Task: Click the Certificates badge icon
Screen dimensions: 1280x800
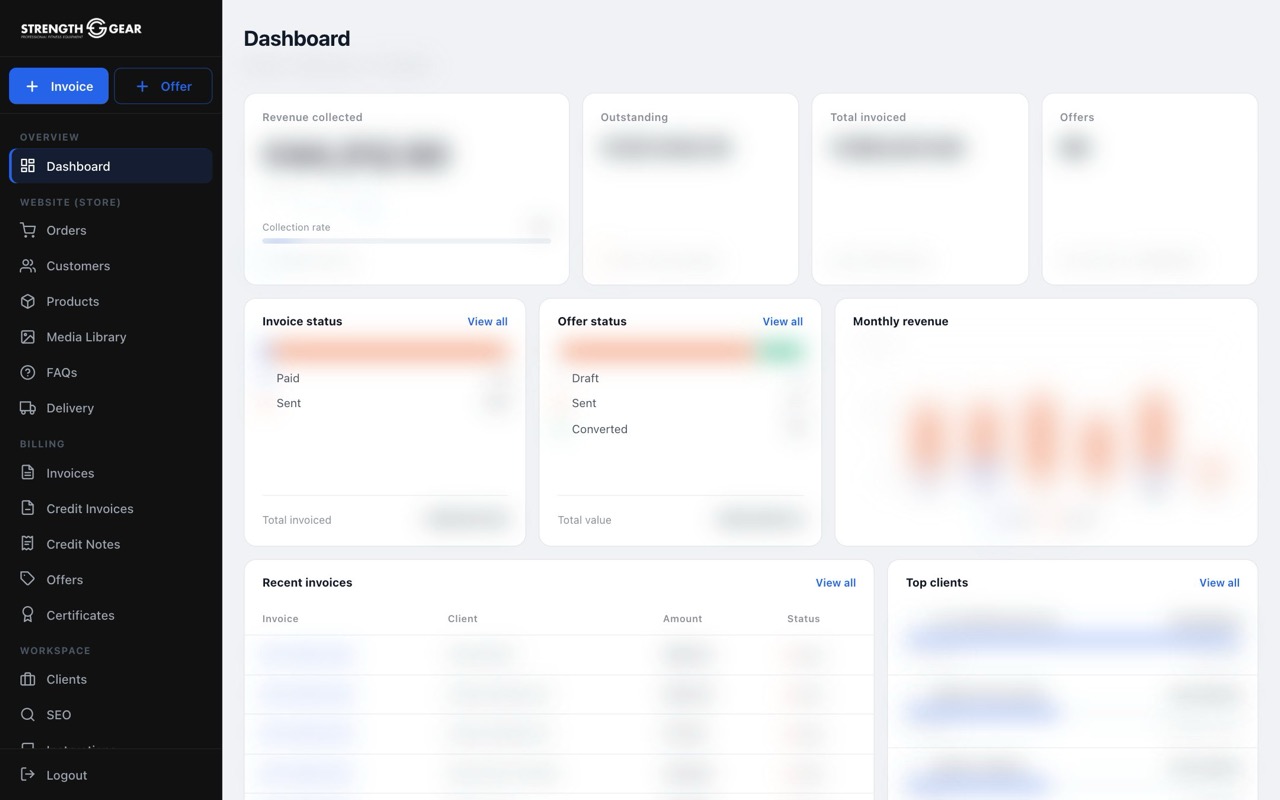Action: tap(28, 615)
